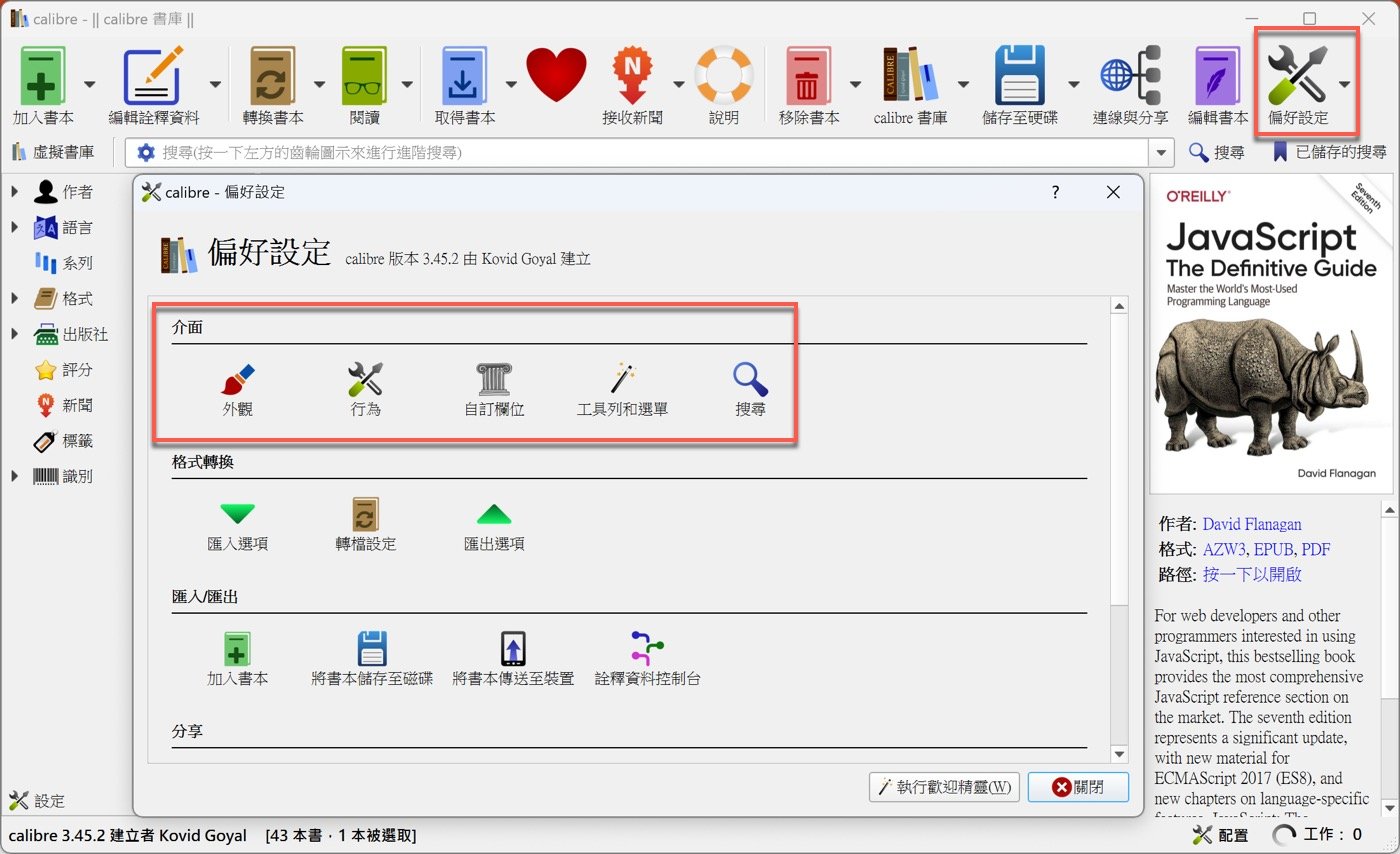Click the 移除書本 trash icon

(x=807, y=75)
